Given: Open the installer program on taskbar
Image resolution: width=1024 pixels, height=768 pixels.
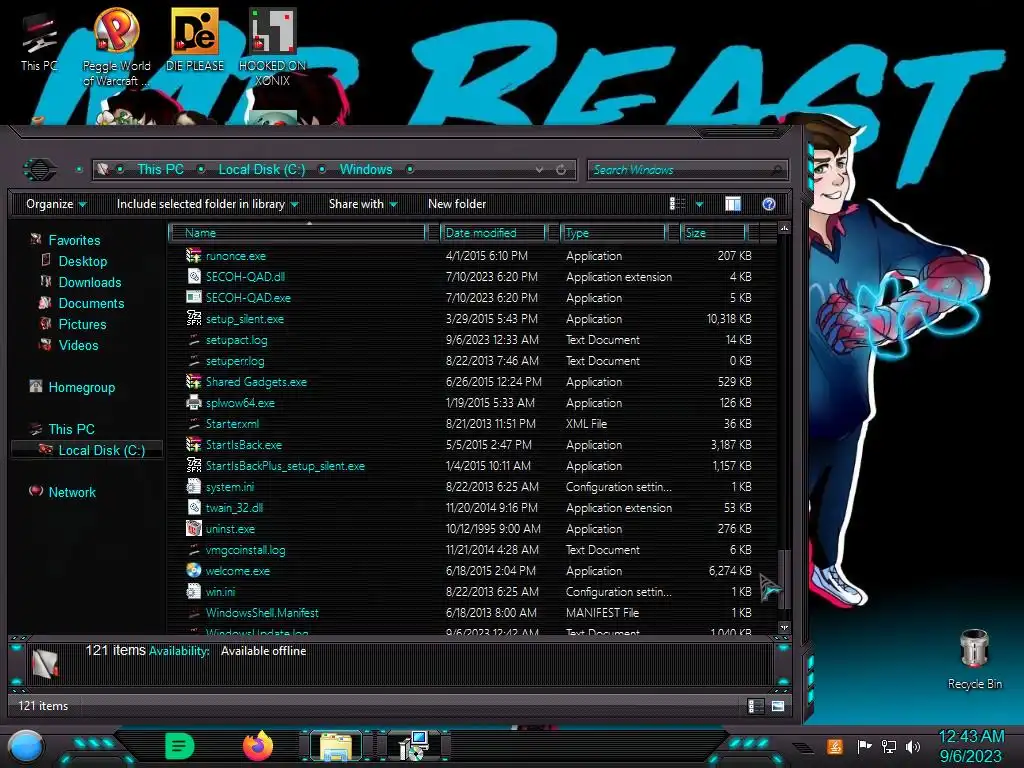Looking at the screenshot, I should (414, 746).
